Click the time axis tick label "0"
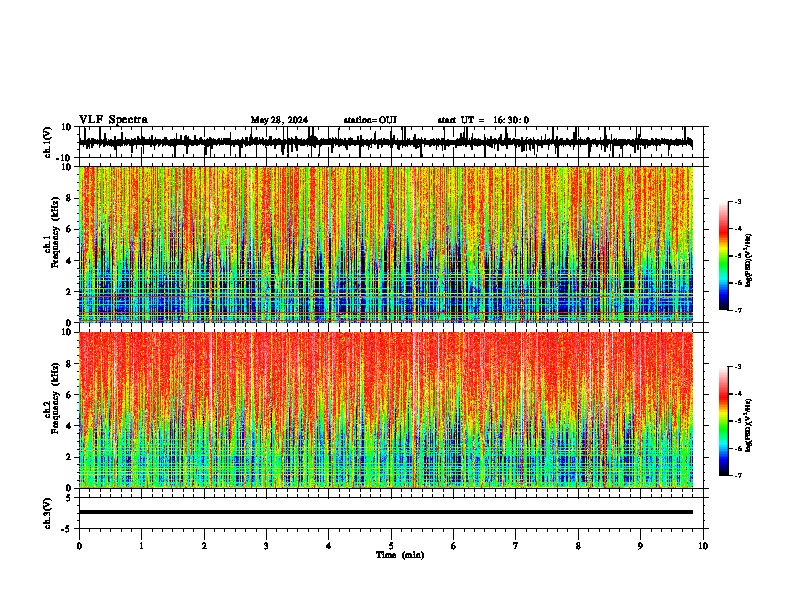The width and height of the screenshot is (792, 612). coord(79,546)
